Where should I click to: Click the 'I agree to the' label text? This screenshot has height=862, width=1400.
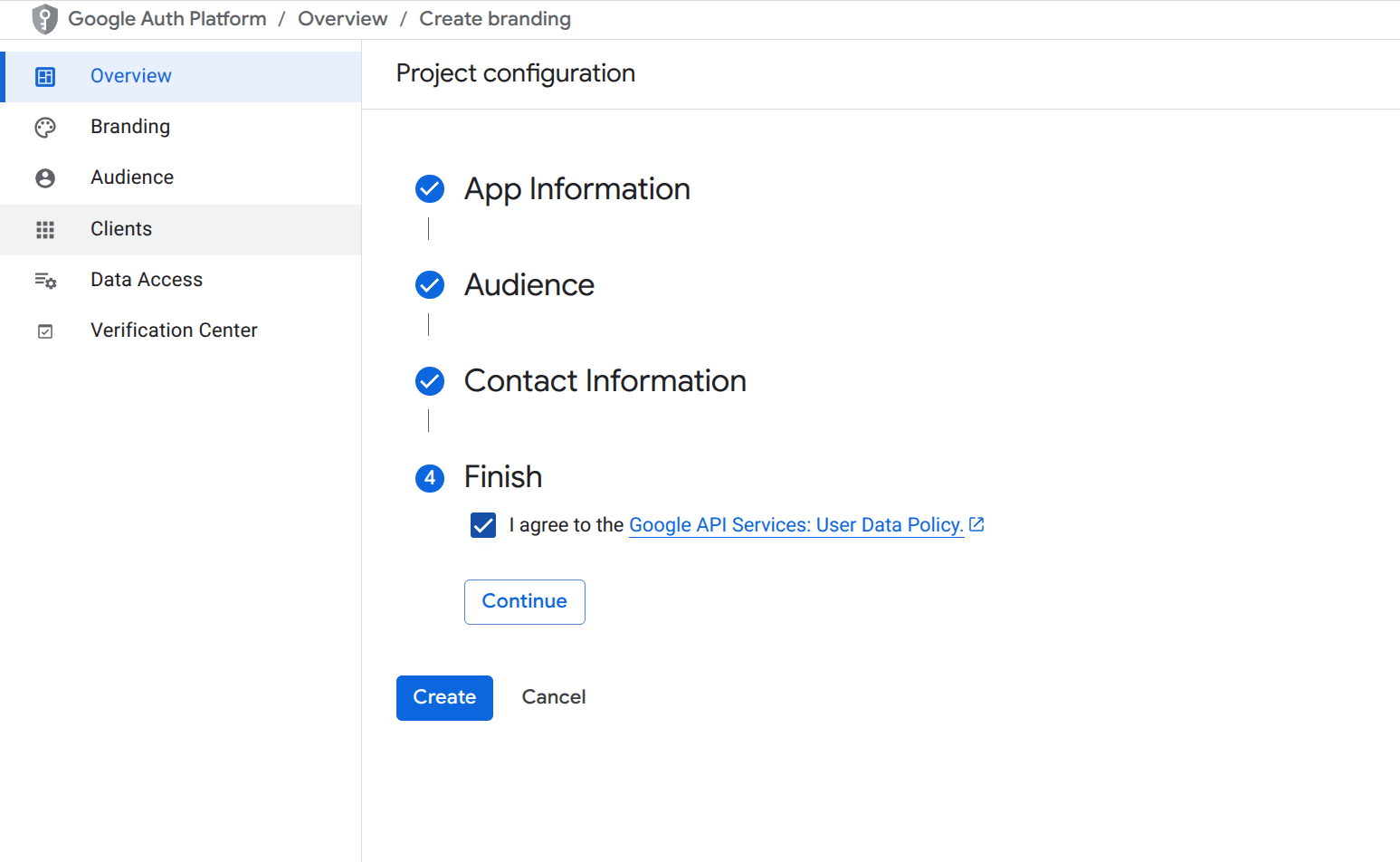click(x=567, y=525)
